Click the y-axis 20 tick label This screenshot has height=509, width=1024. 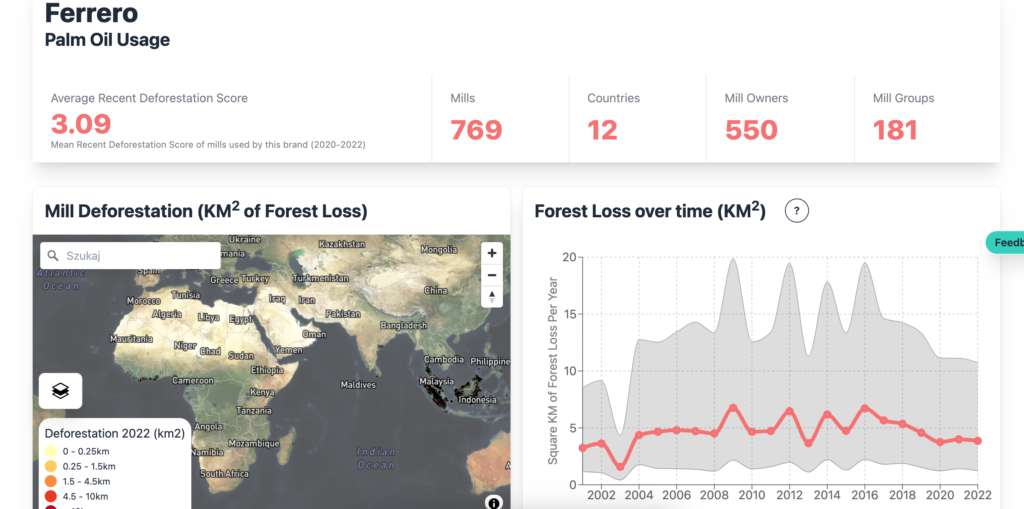click(569, 257)
